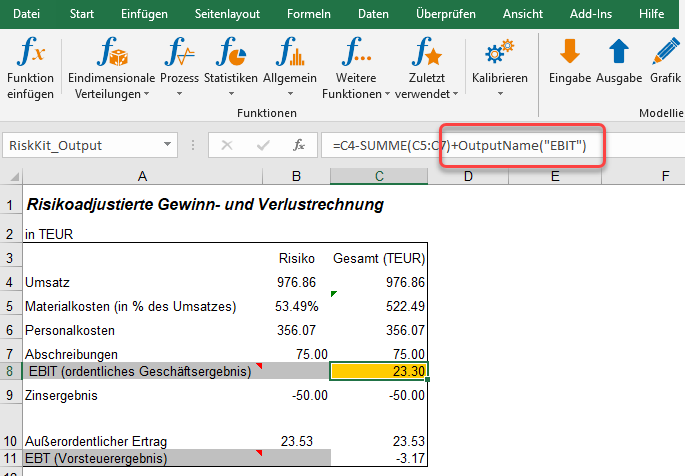Click the insert function fx button in formula bar
685x476 pixels.
pyautogui.click(x=299, y=145)
